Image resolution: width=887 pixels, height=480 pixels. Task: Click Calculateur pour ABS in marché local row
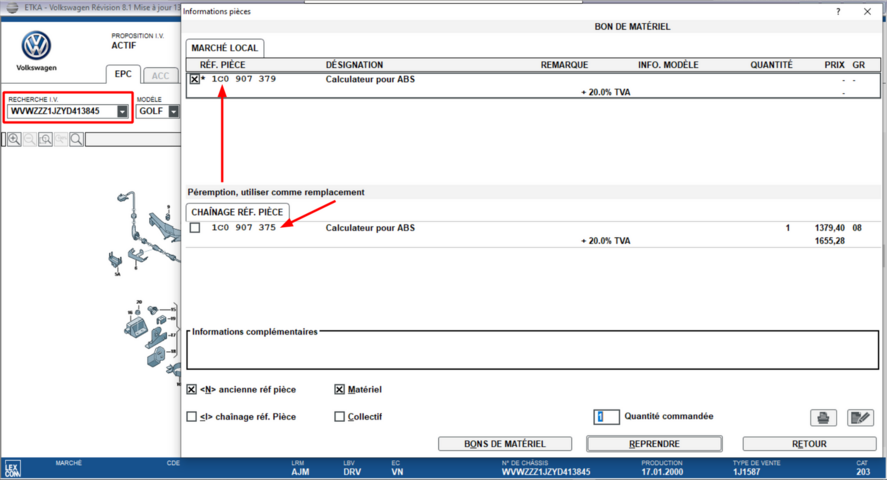coord(370,79)
